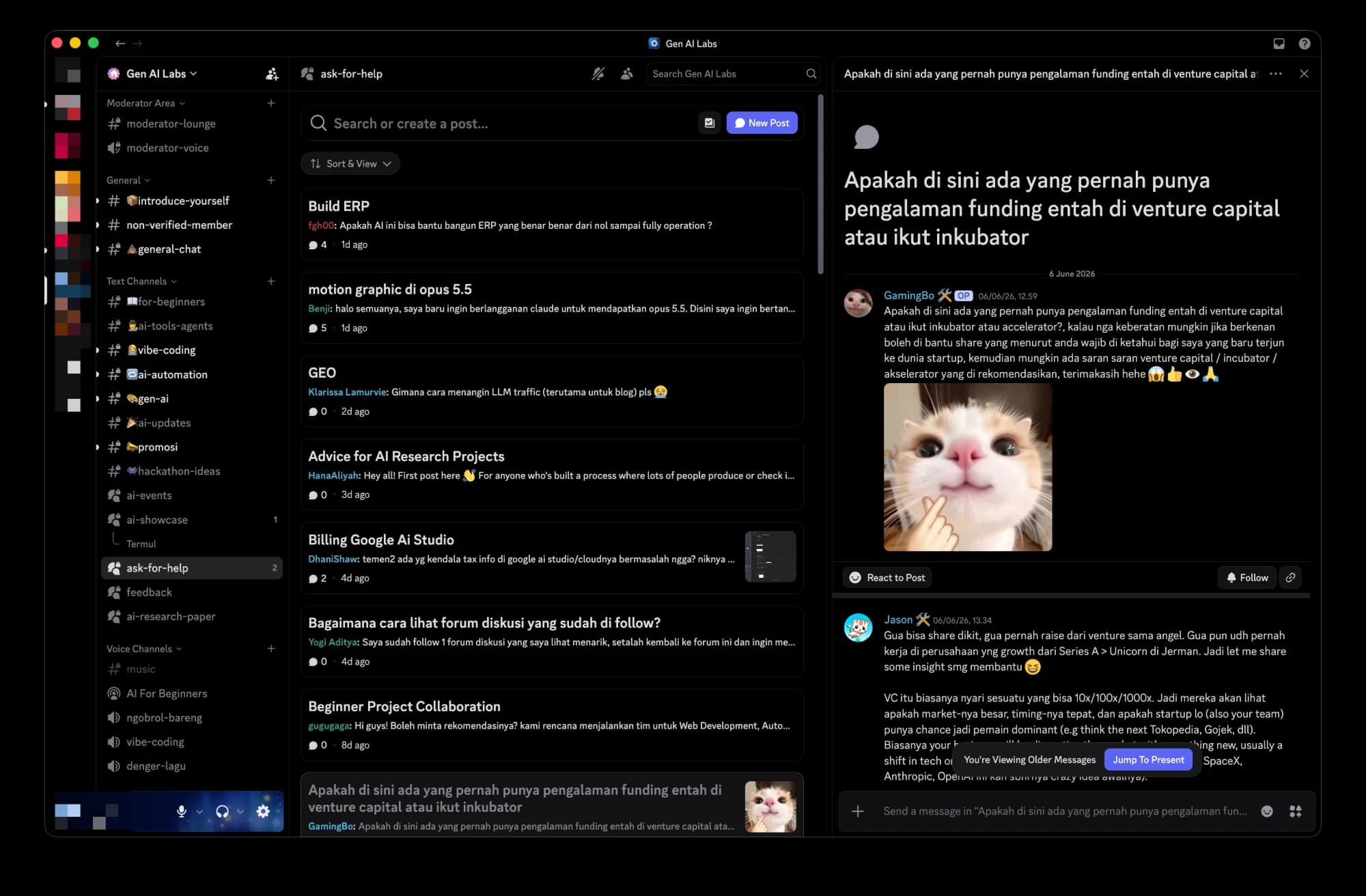Click the More options ellipsis in post header
The height and width of the screenshot is (896, 1366).
1276,74
